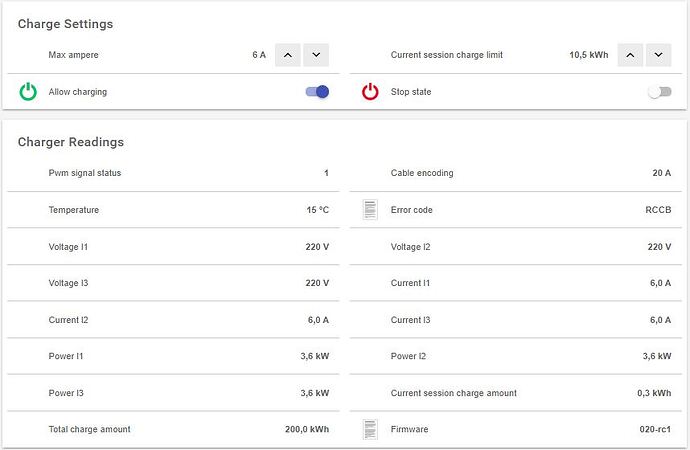The width and height of the screenshot is (690, 450).
Task: Click the Voltage l1 label
Action: [x=68, y=247]
